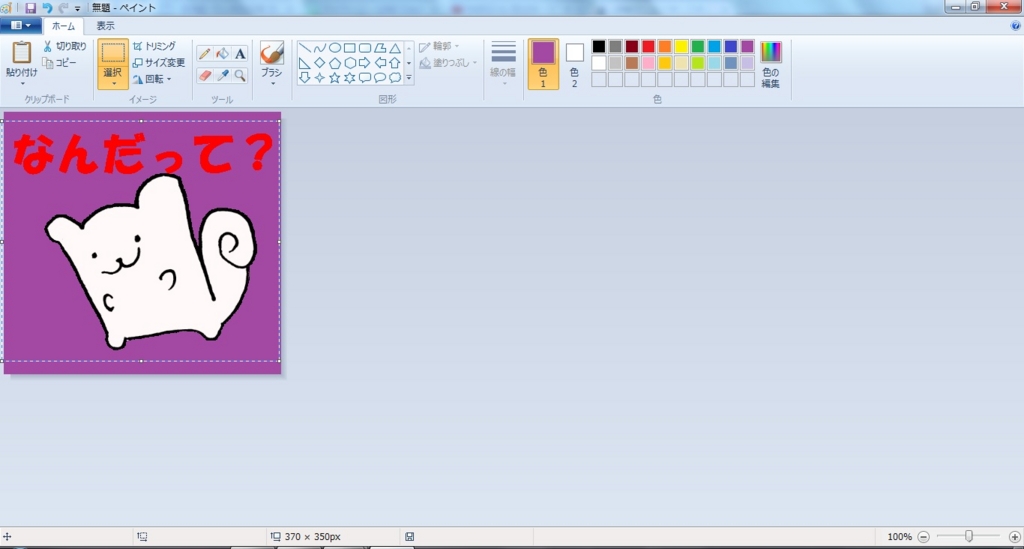The height and width of the screenshot is (549, 1024).
Task: Open 色の編集 (Edit colors)
Action: pos(771,65)
